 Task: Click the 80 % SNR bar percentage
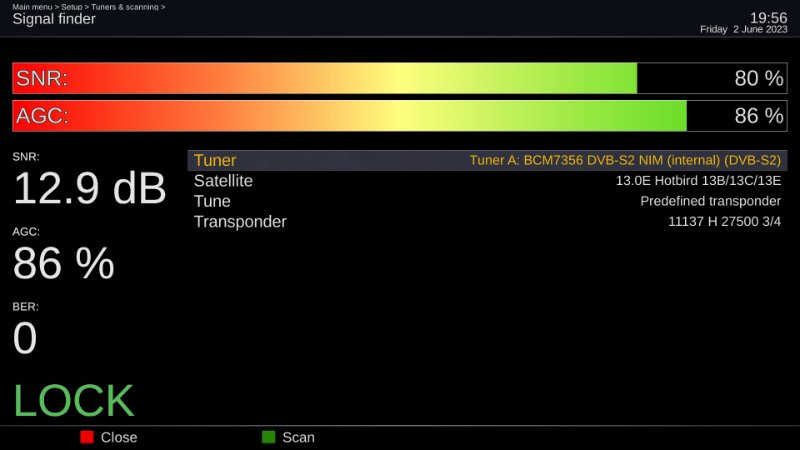[x=758, y=79]
